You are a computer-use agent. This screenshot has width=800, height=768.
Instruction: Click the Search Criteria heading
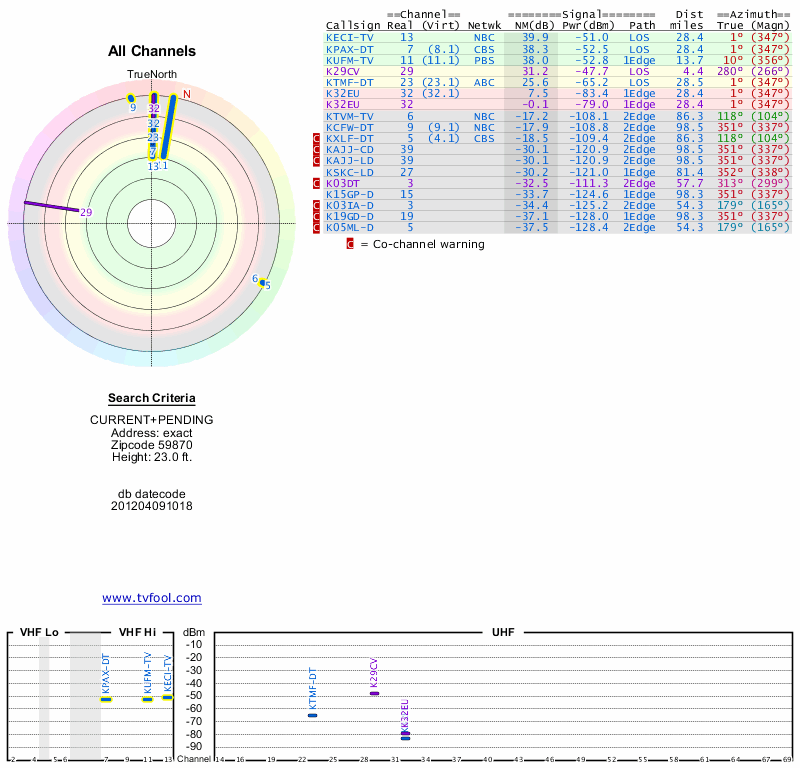coord(152,398)
